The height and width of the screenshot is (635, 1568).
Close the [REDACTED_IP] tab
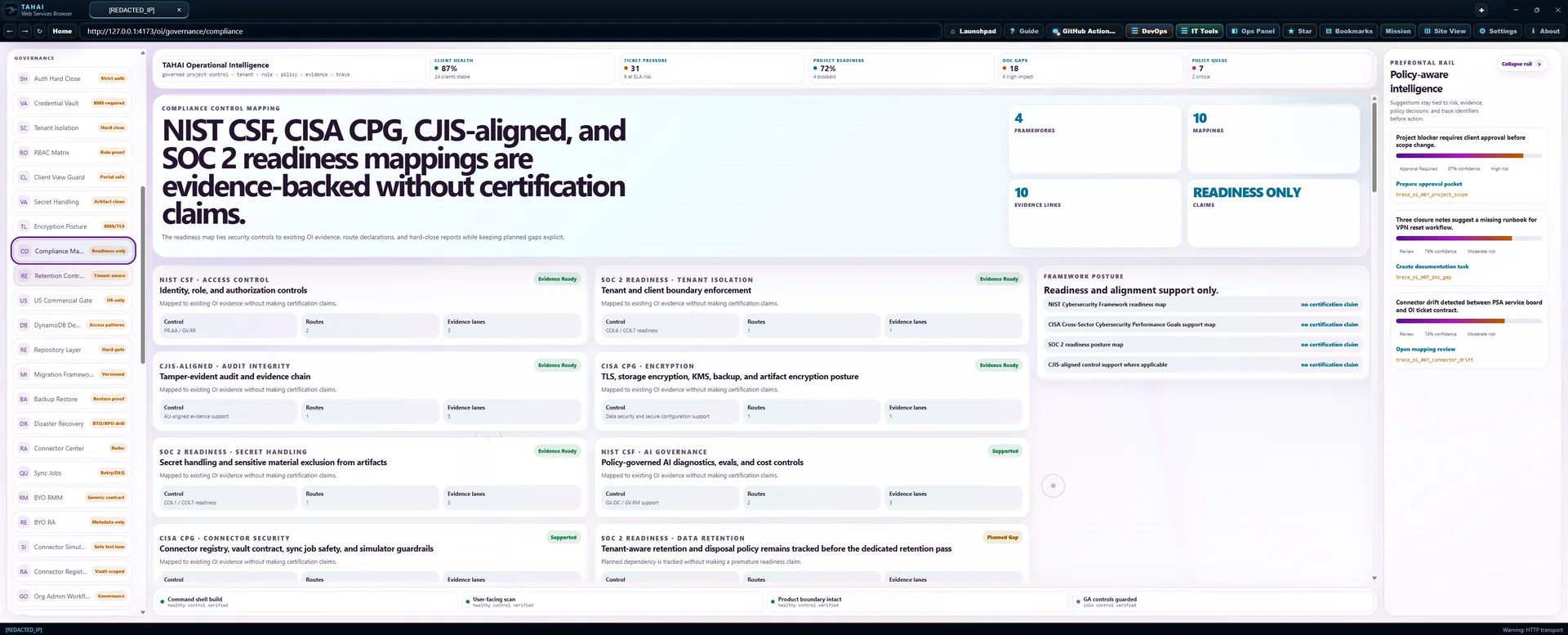point(179,10)
